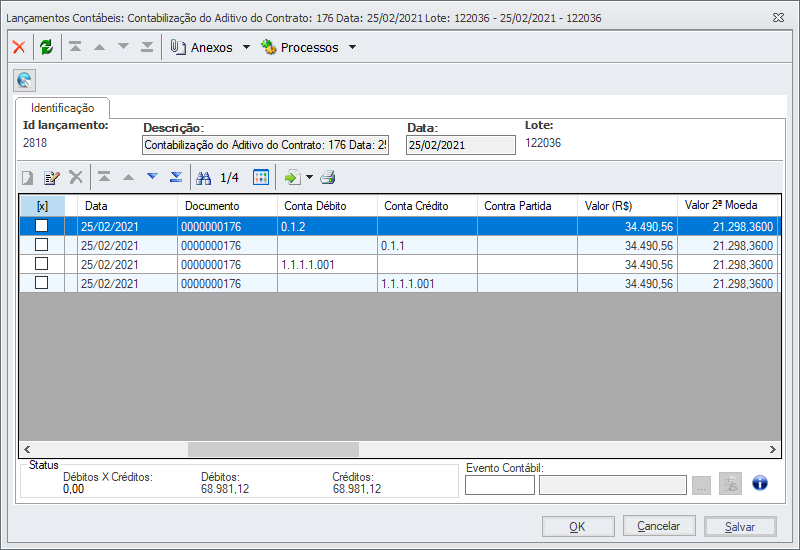Toggle the [x] select-all column header

click(x=42, y=206)
